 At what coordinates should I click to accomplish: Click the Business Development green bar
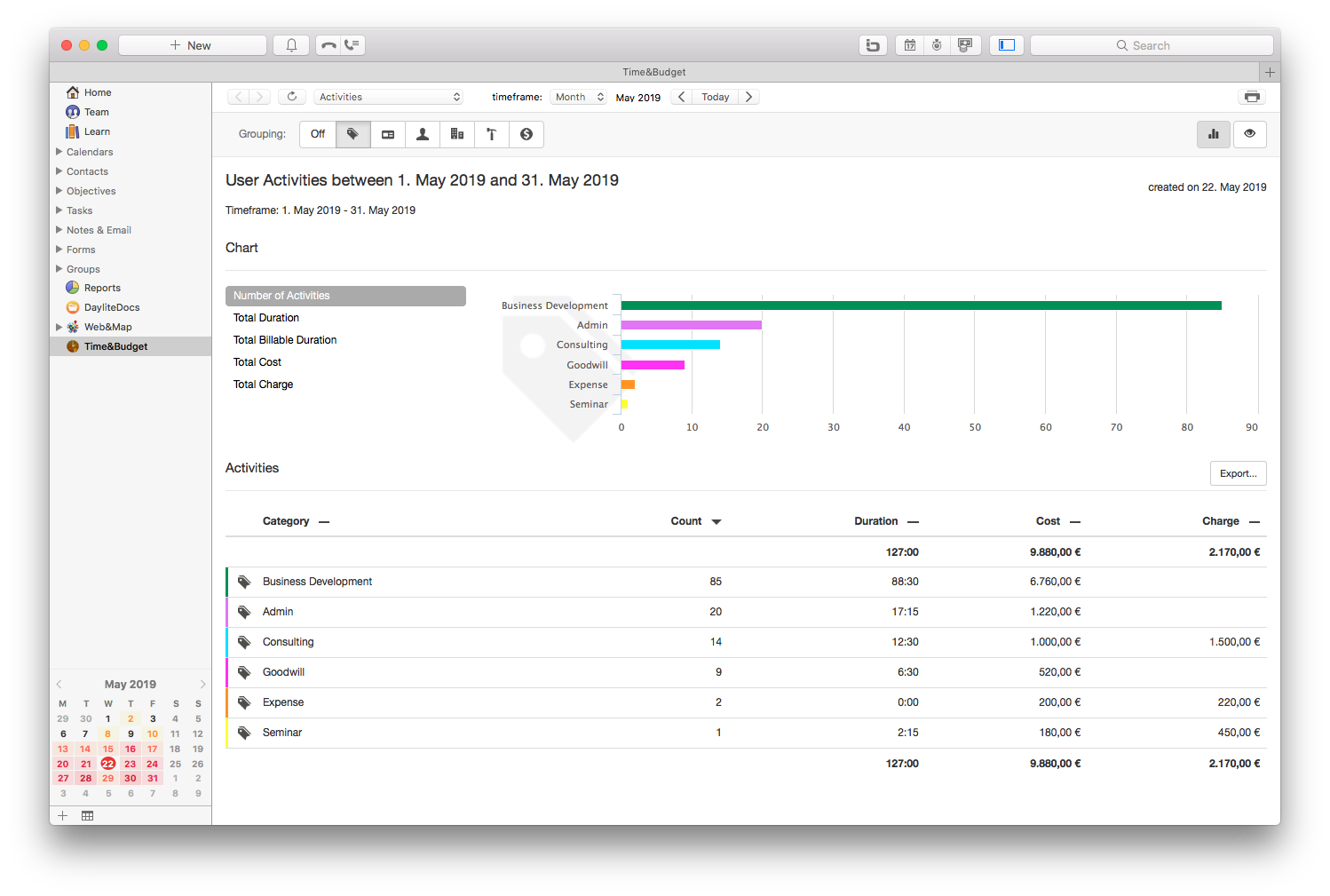(922, 305)
